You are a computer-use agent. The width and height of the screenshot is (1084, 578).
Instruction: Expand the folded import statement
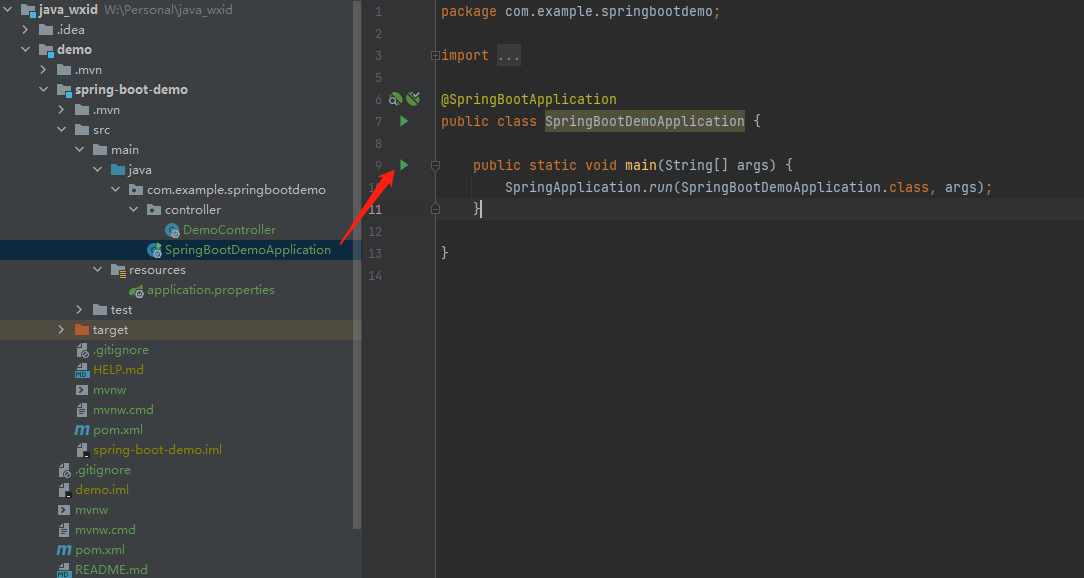click(x=435, y=55)
